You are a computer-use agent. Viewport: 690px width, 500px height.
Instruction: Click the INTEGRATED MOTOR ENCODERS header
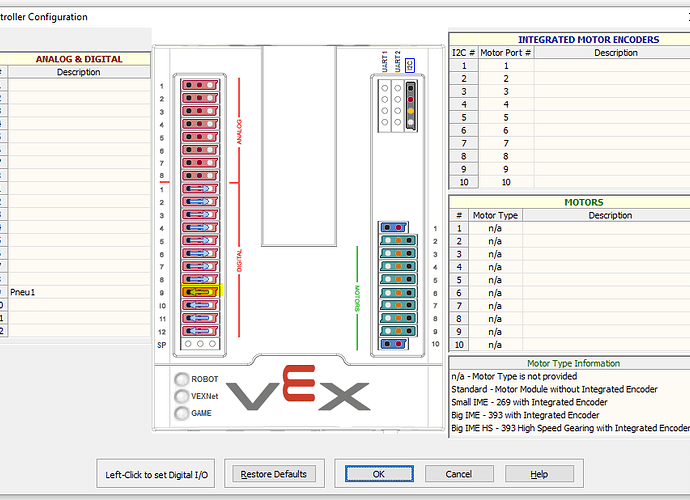588,40
